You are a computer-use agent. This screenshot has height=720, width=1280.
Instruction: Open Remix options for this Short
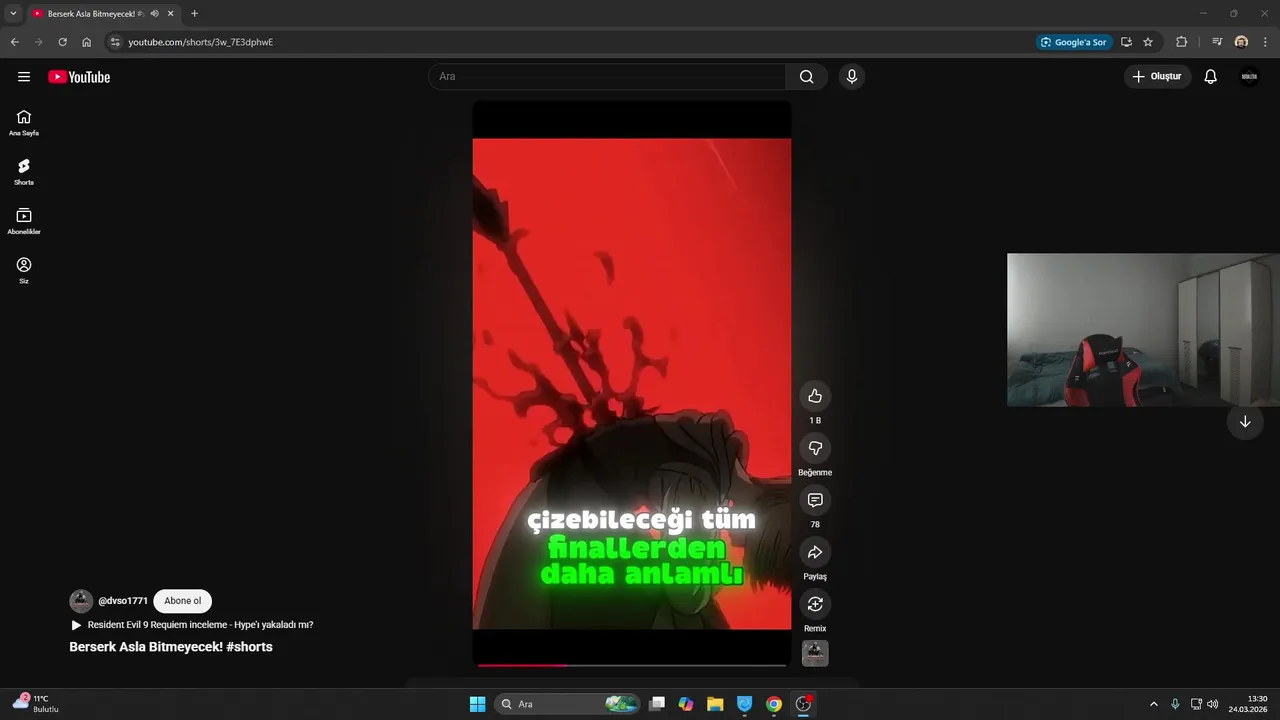(815, 604)
